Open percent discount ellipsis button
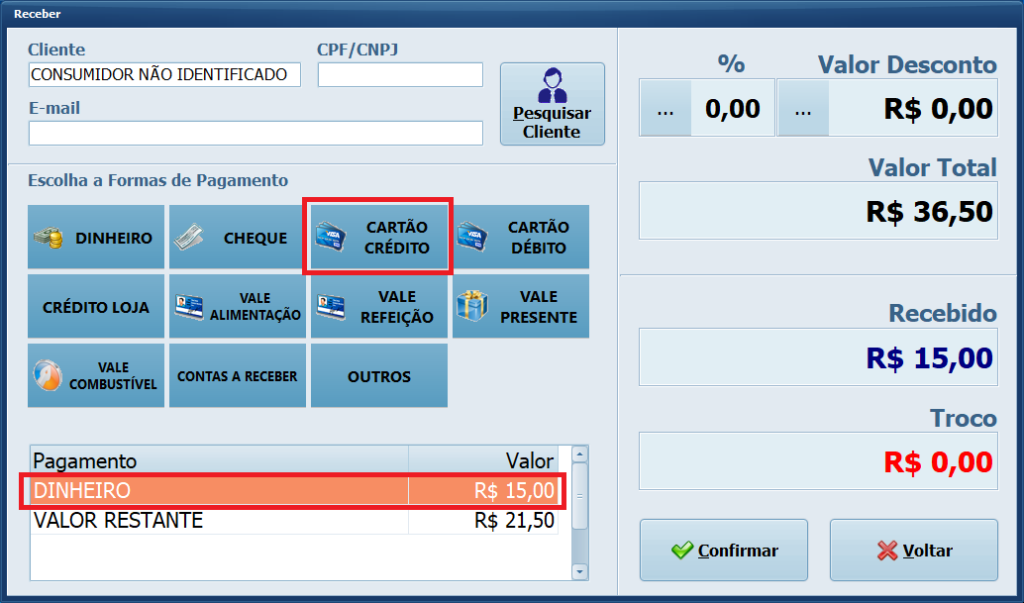 tap(665, 109)
